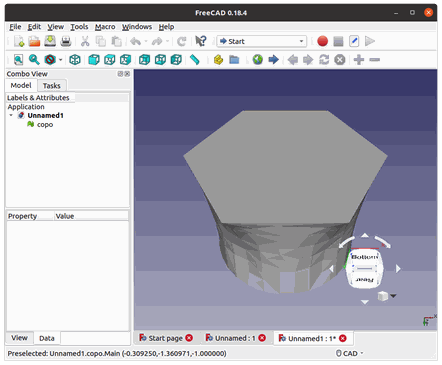
Task: Open the Tools menu
Action: tap(79, 27)
